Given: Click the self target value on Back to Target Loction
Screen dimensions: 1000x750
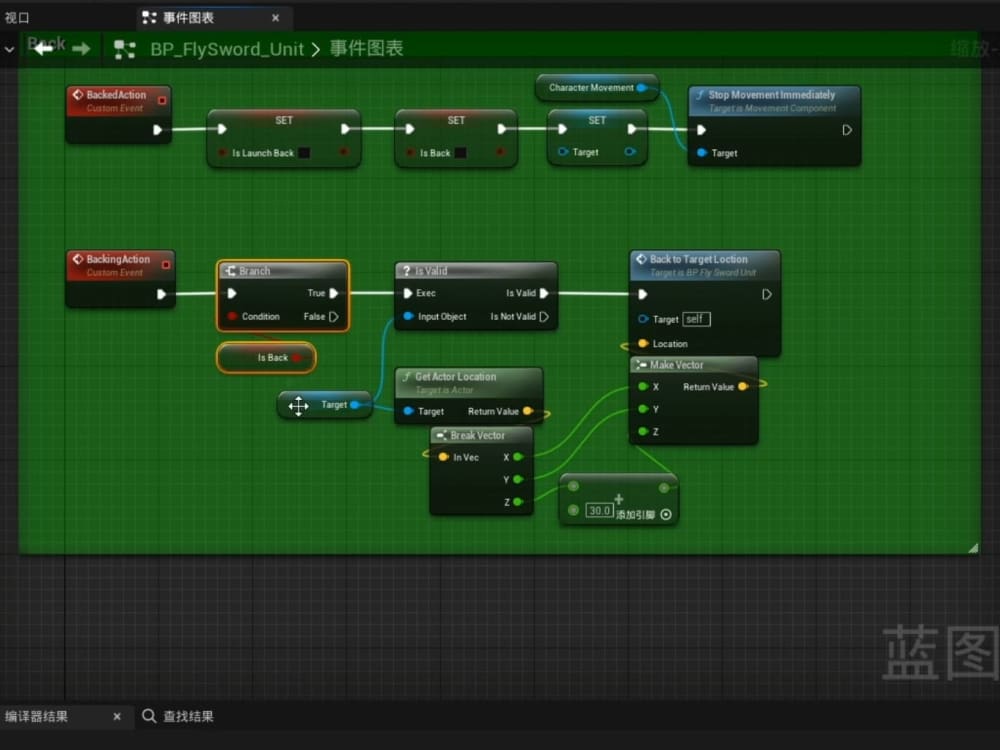Looking at the screenshot, I should tap(695, 319).
